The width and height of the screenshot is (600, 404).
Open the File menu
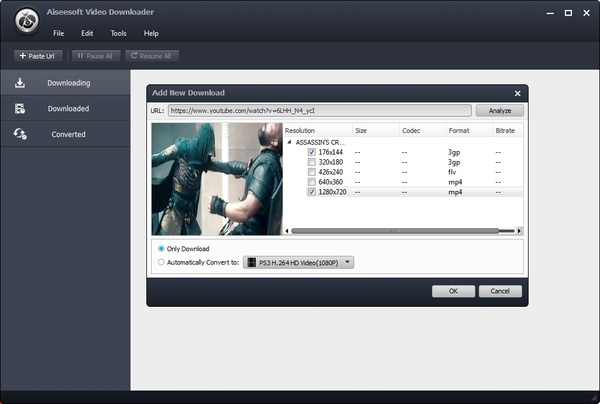[x=59, y=33]
